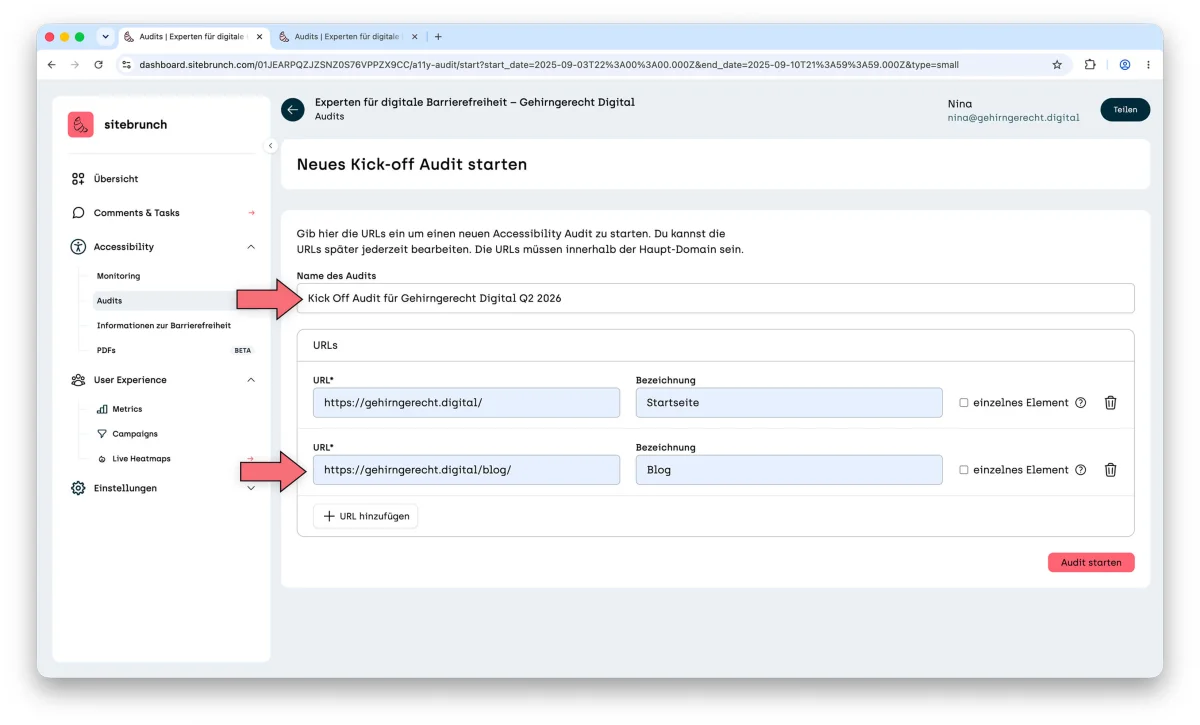Image resolution: width=1200 pixels, height=725 pixels.
Task: Open the browser three-dot menu
Action: tap(1148, 64)
